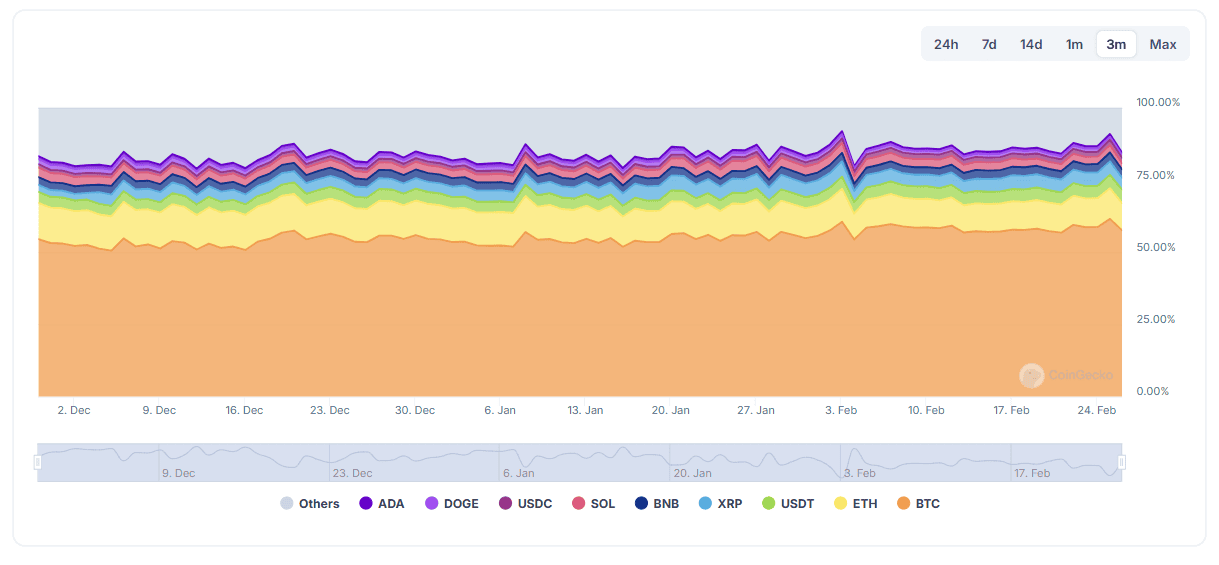
Task: Toggle XRP legend item
Action: click(x=721, y=504)
